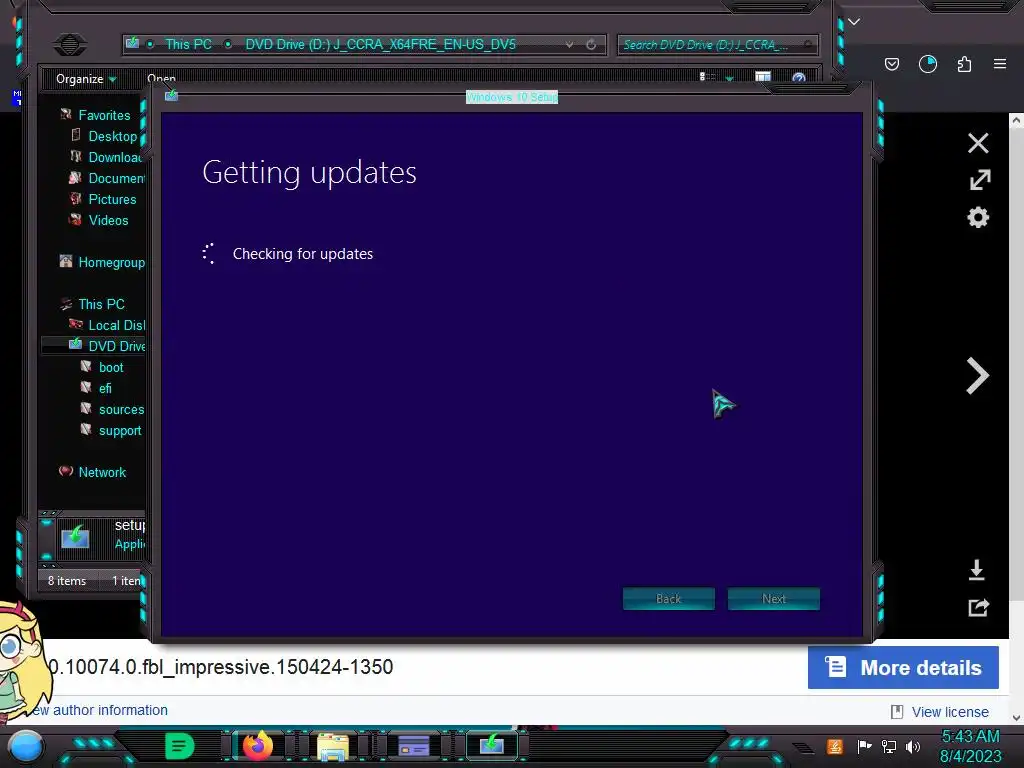Click the Explorer back navigation orb
Screen dimensions: 1024x768
click(x=70, y=44)
